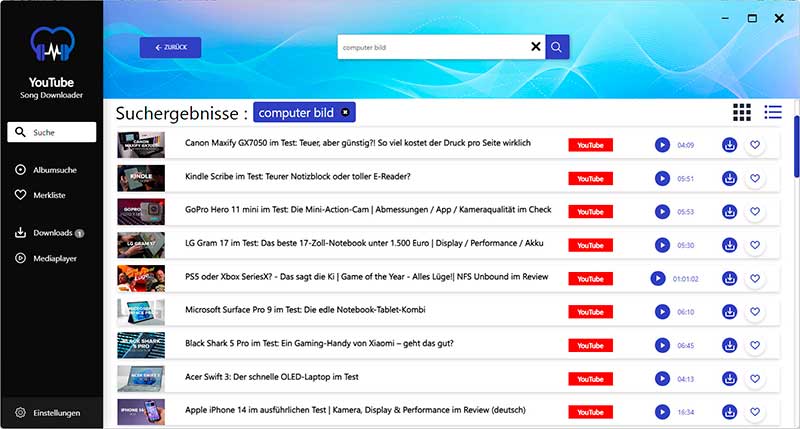This screenshot has width=800, height=429.
Task: Download the Kindle Scribe result
Action: 729,179
